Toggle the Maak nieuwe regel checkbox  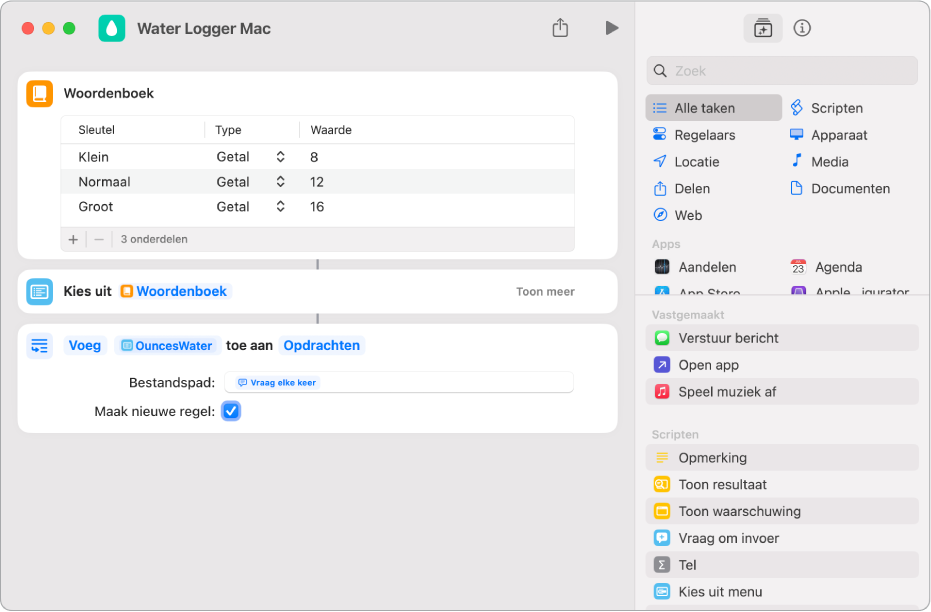[231, 411]
